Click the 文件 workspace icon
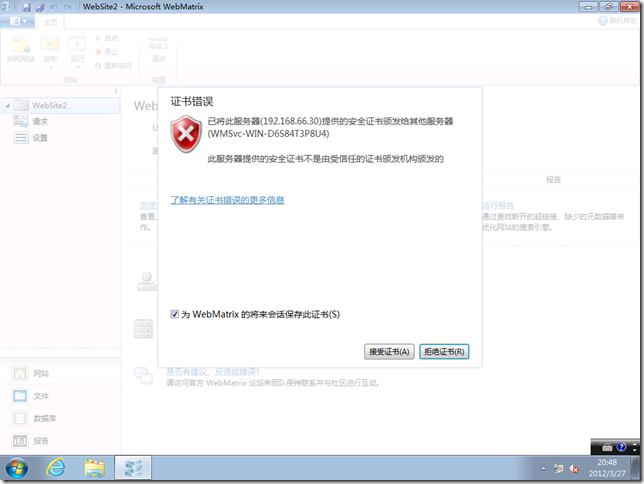Screen dimensions: 644x484 (x=20, y=396)
